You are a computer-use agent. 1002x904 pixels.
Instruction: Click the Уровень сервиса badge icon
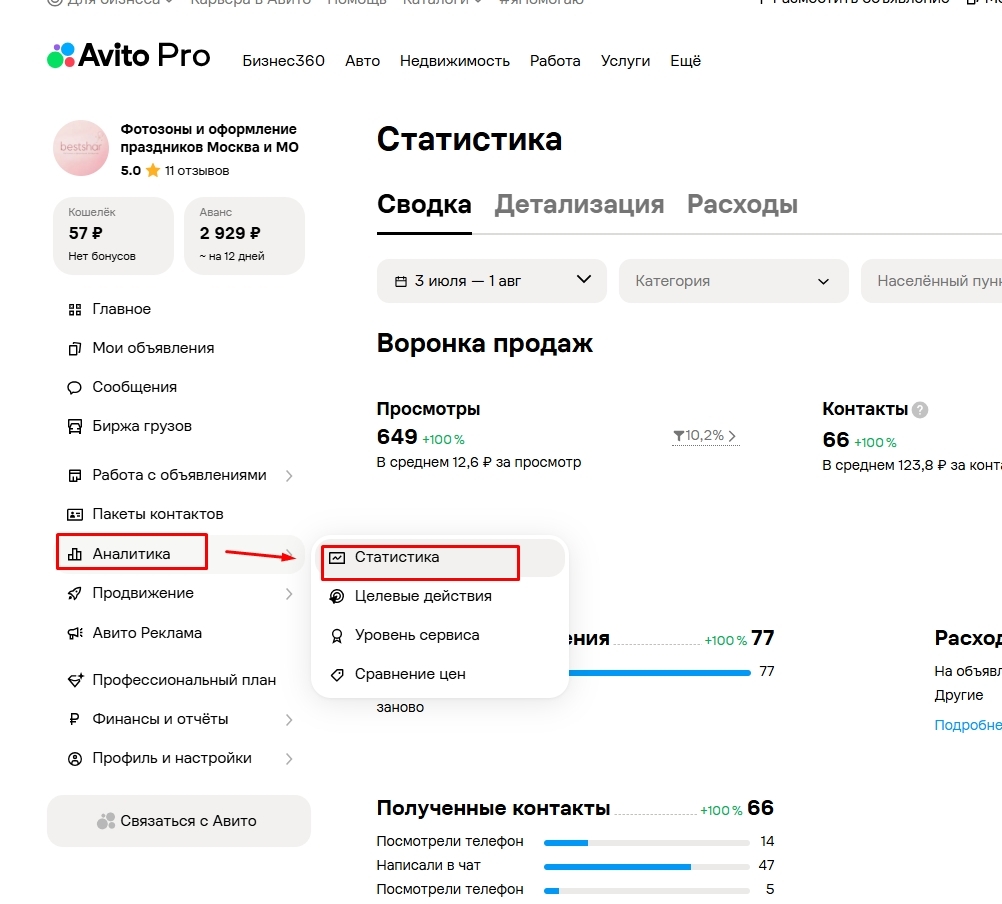[336, 636]
